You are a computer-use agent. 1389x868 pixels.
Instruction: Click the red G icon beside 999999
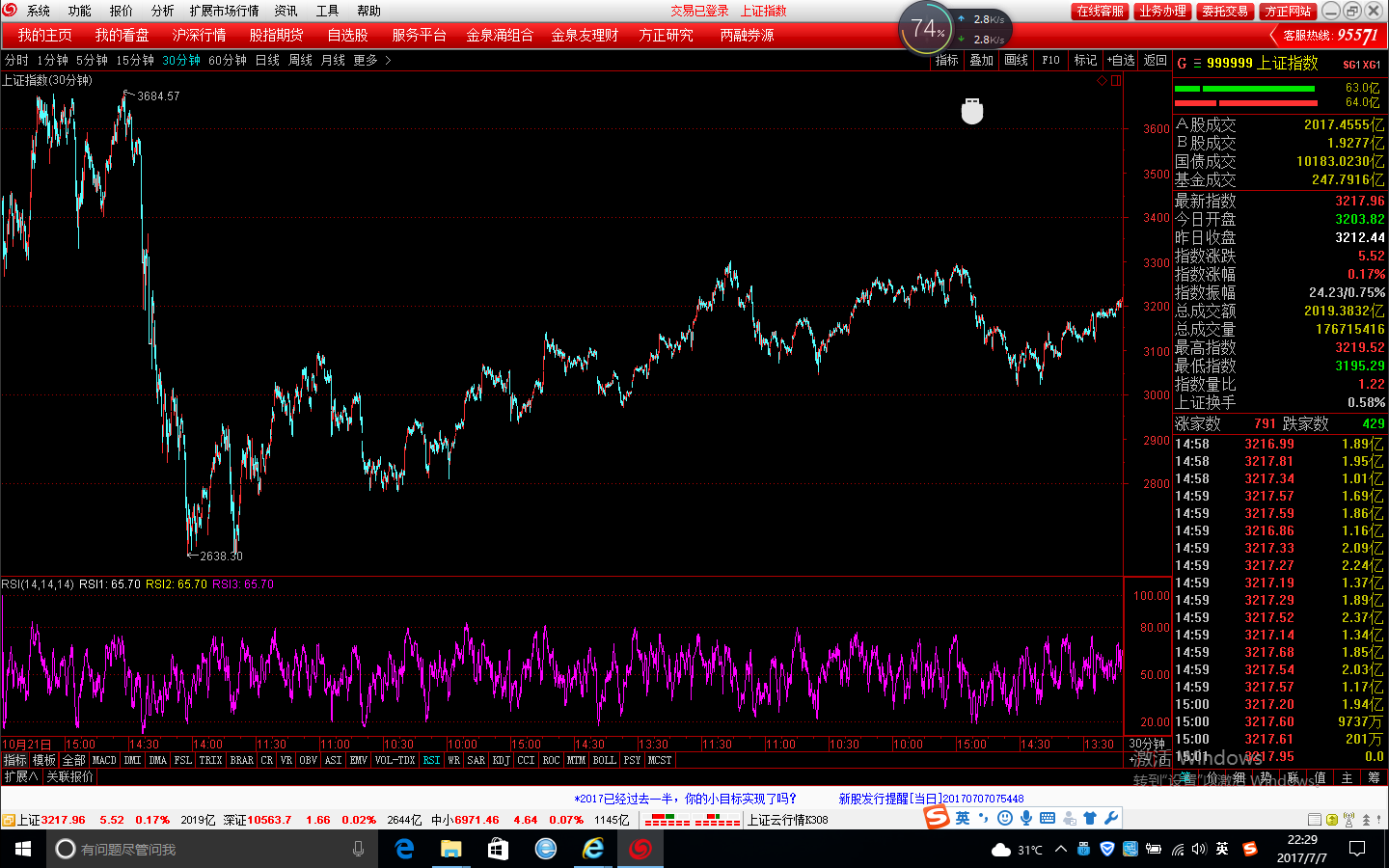(x=1182, y=63)
